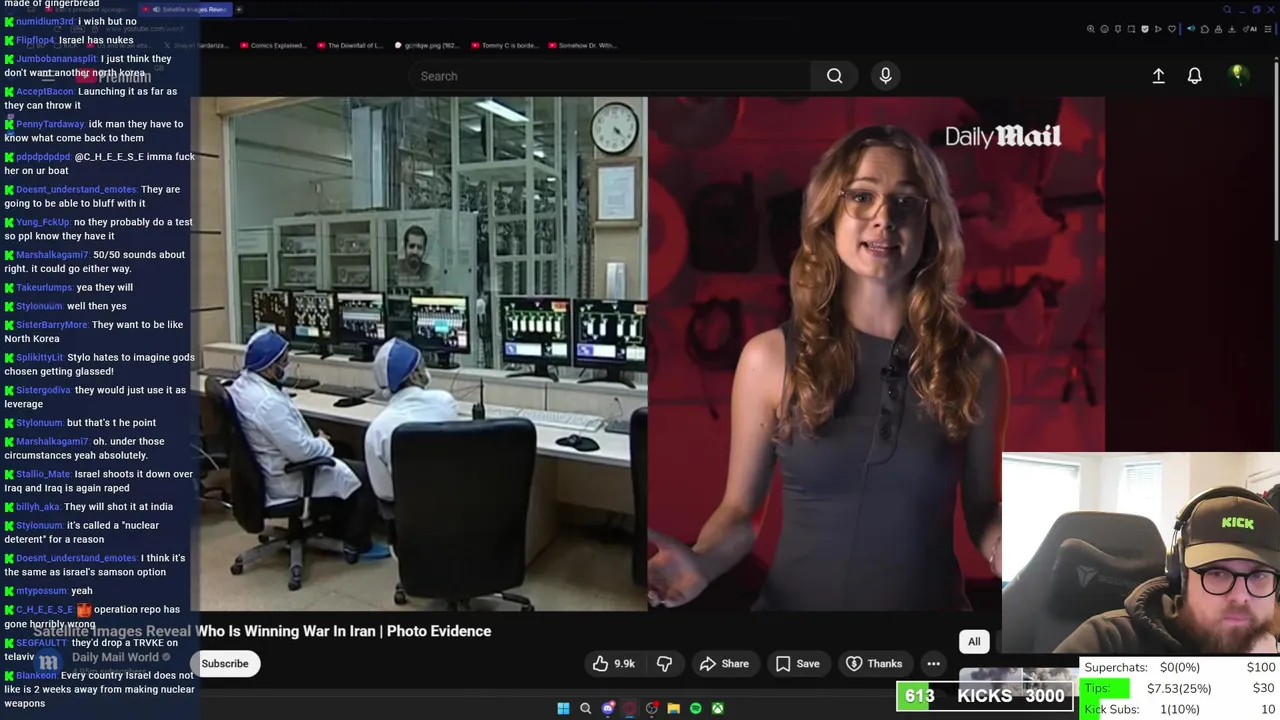Open The Downfall of L... bookmark
Viewport: 1280px width, 720px height.
(x=349, y=45)
